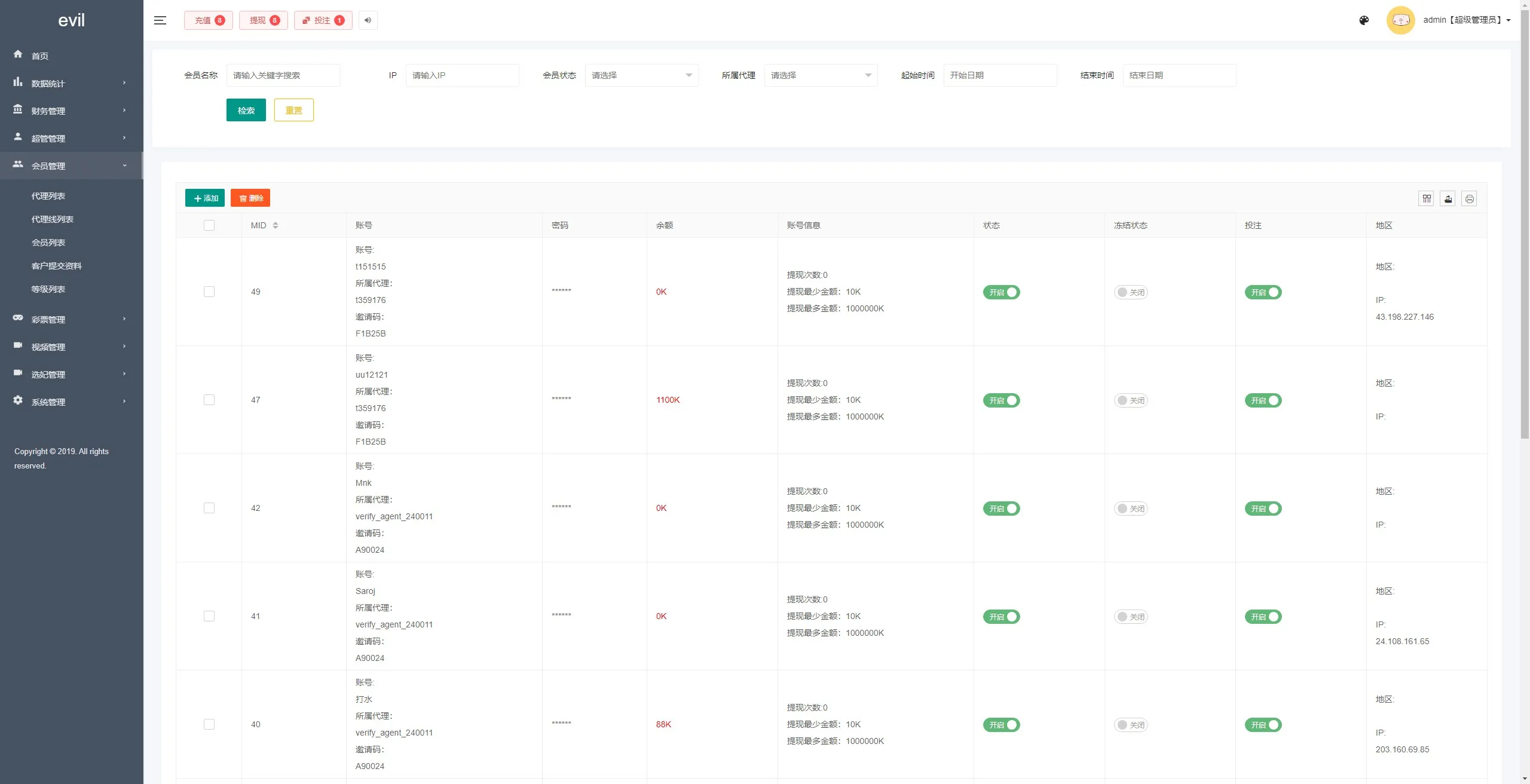Open the 所属代理 dropdown
The image size is (1530, 784).
pyautogui.click(x=821, y=75)
